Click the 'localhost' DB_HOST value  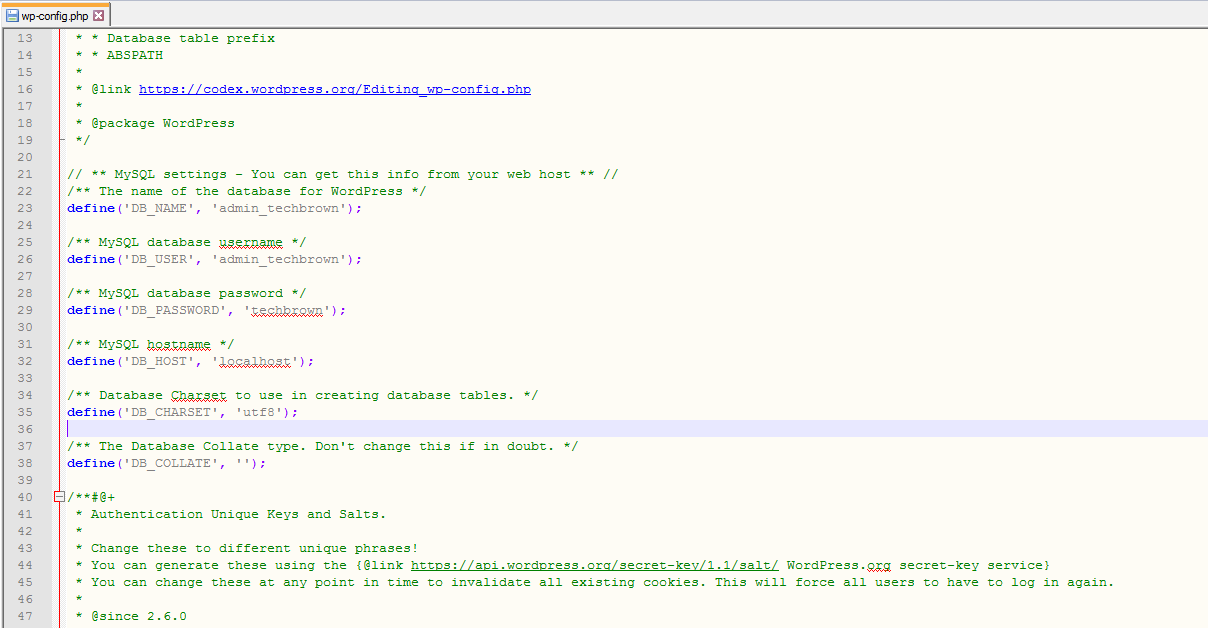pos(255,361)
